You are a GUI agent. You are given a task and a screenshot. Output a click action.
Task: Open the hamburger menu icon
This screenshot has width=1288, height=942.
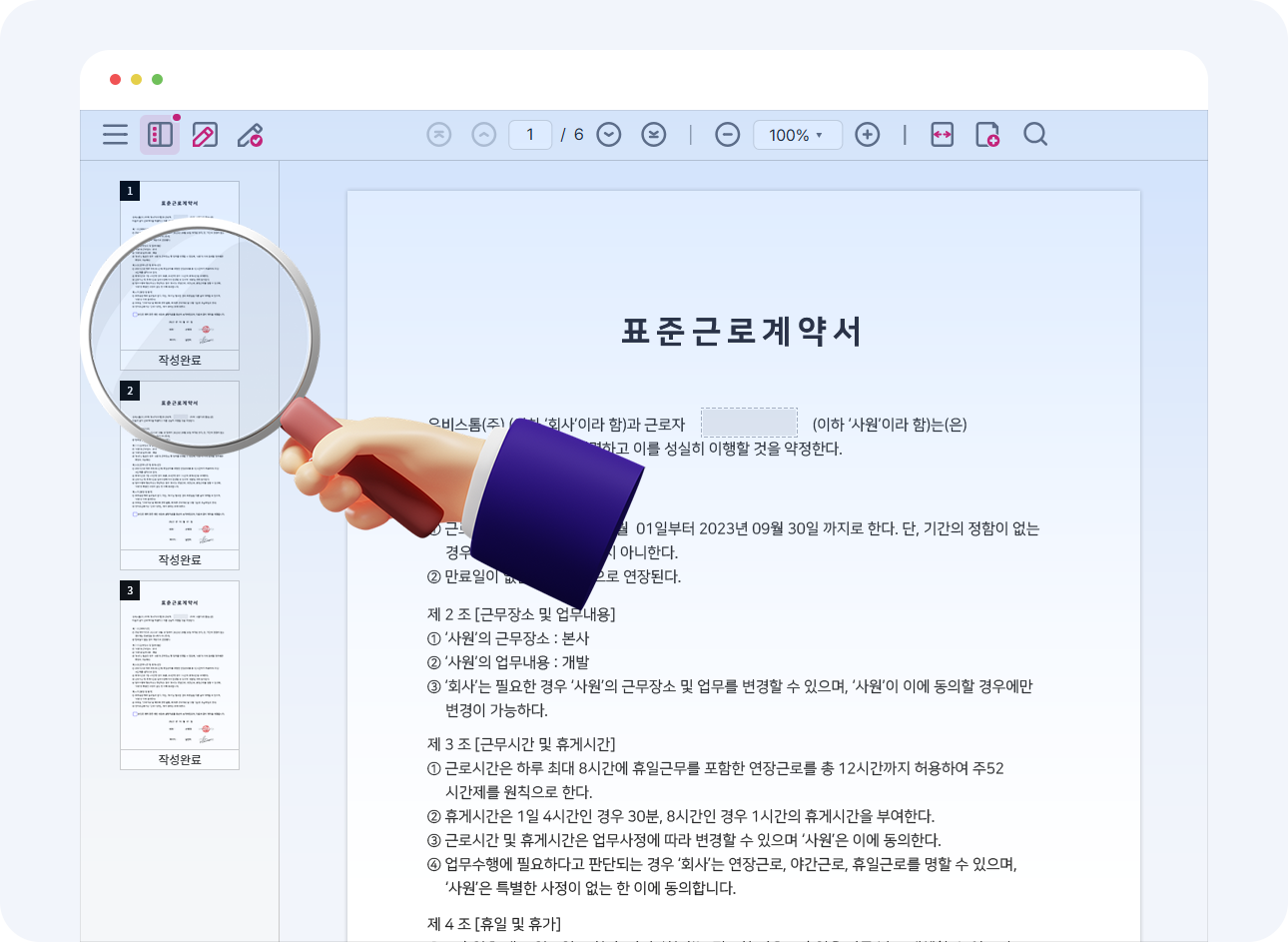tap(115, 135)
